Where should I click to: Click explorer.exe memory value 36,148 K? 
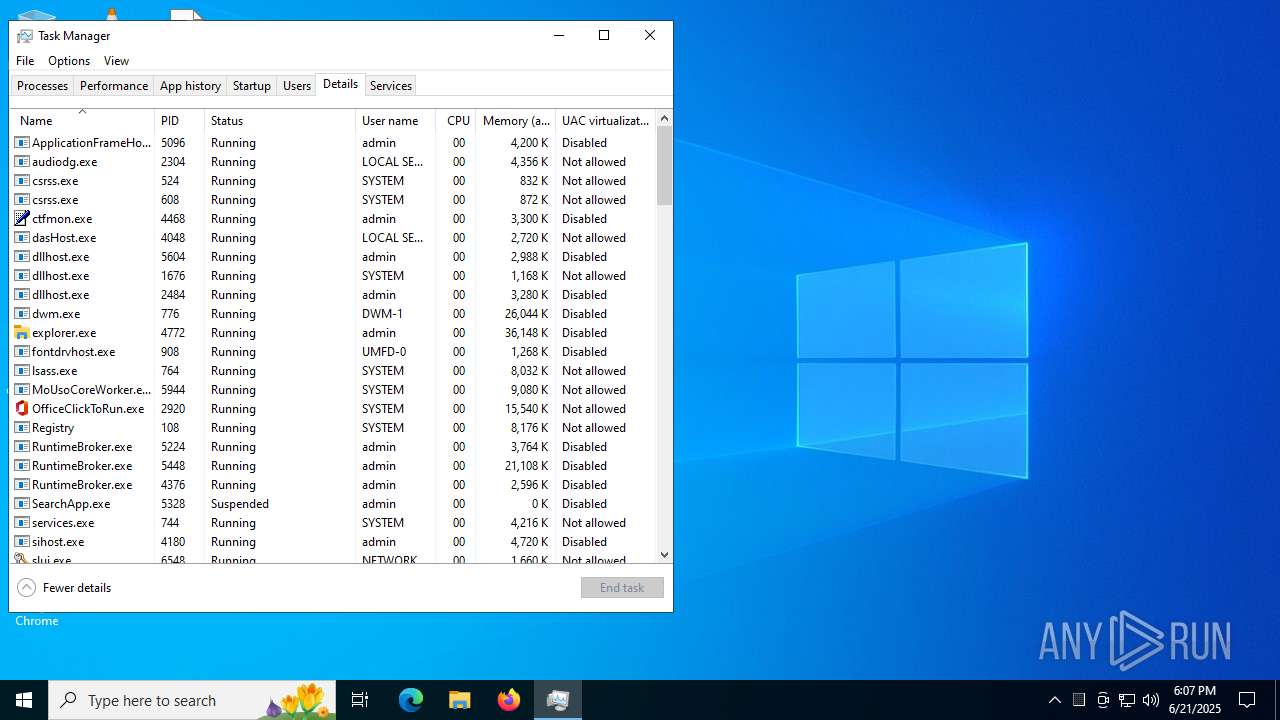pos(526,332)
